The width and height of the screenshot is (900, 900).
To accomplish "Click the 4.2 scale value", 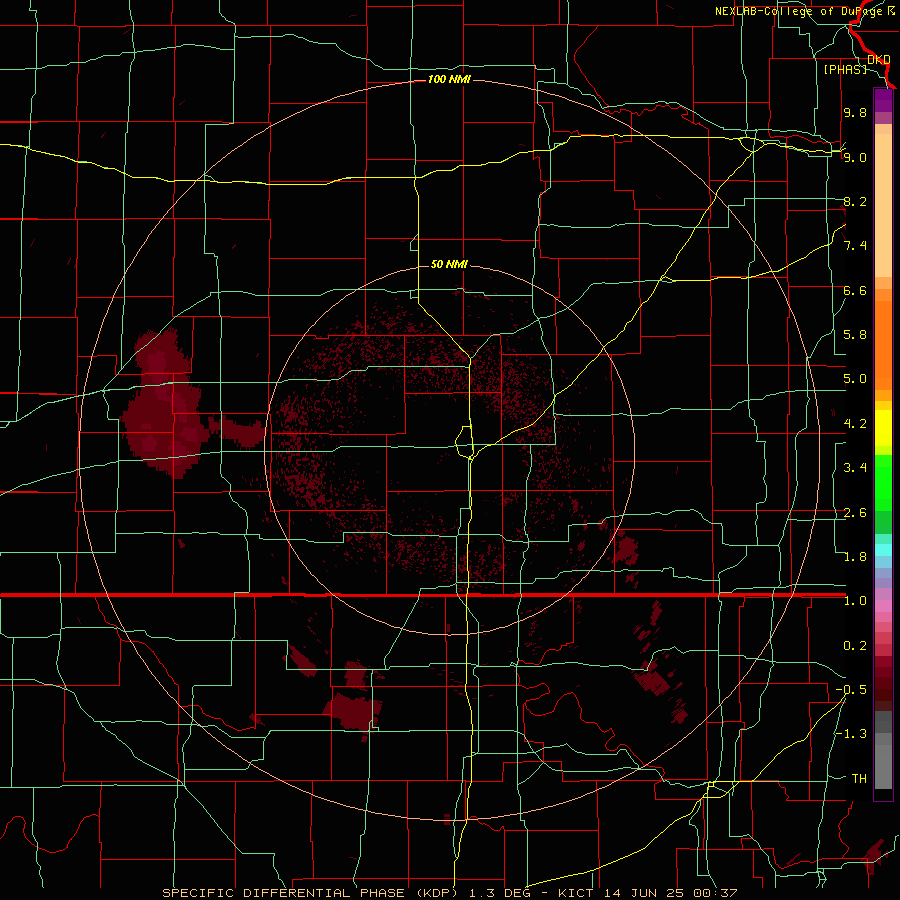I will point(855,424).
